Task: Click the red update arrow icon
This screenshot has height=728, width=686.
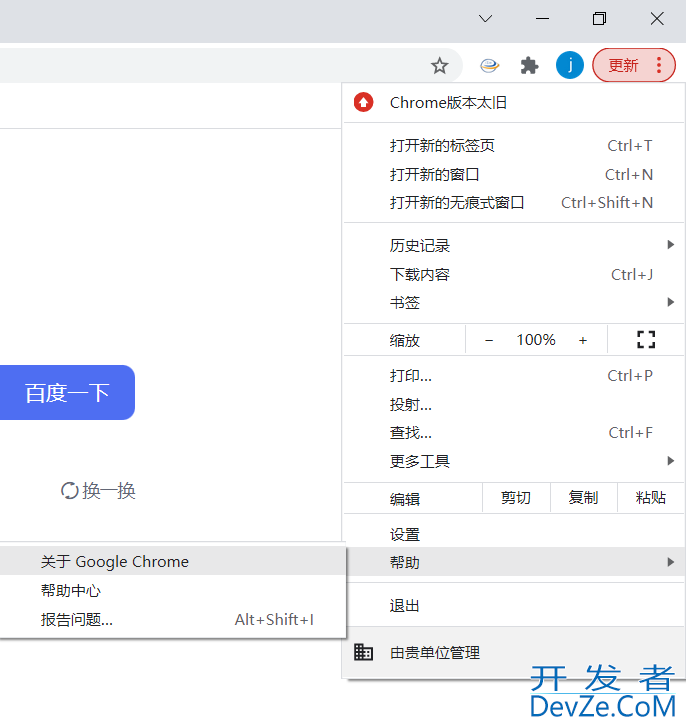Action: click(363, 102)
